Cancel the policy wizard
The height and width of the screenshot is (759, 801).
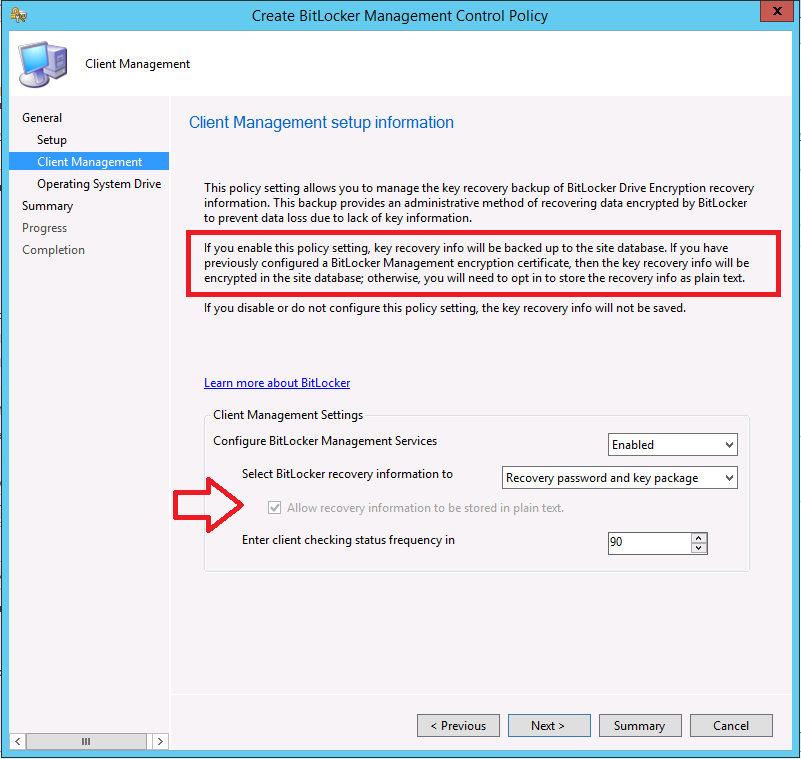(x=731, y=726)
